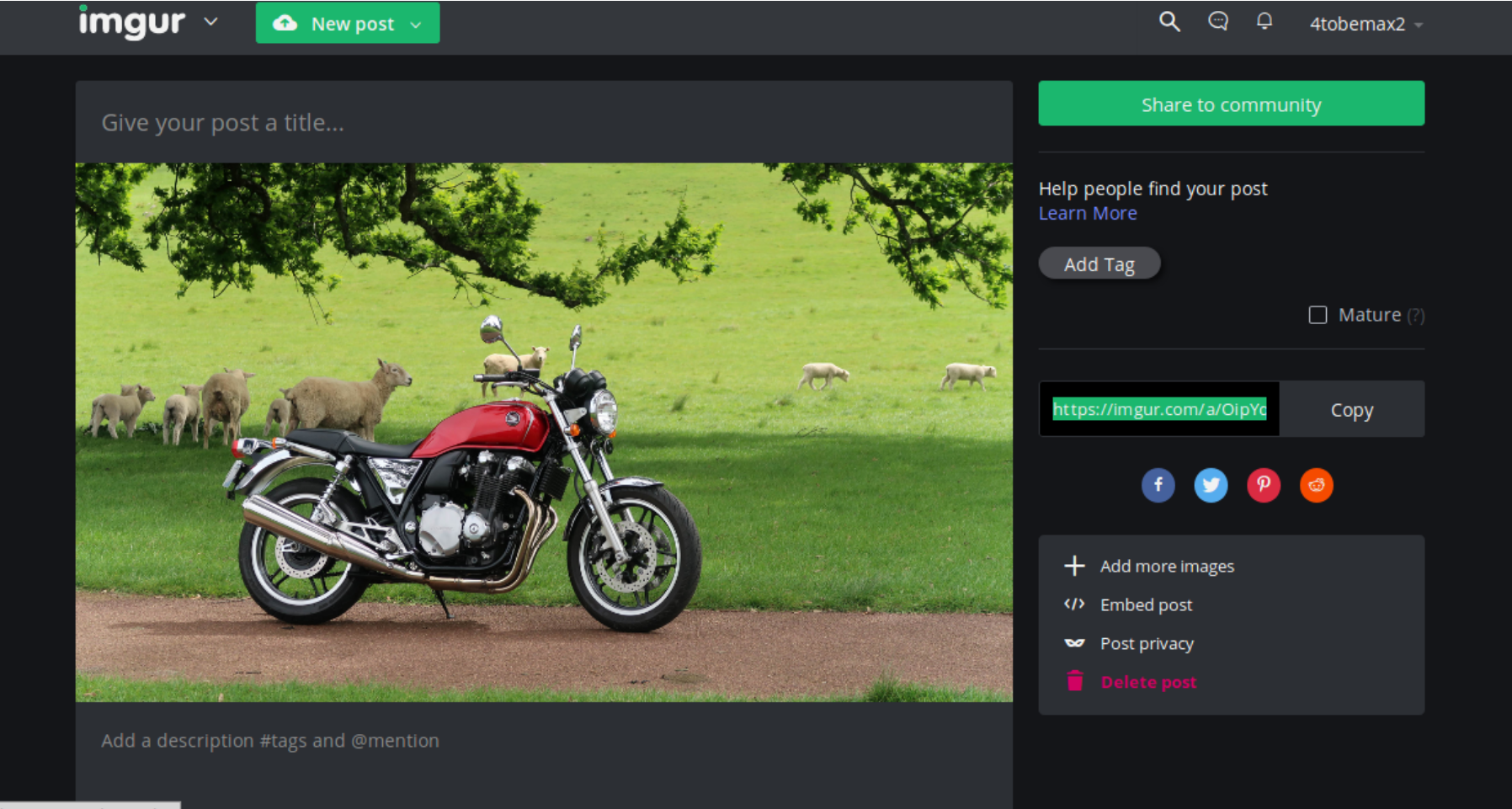
Task: Open the chat messages icon
Action: [1218, 21]
